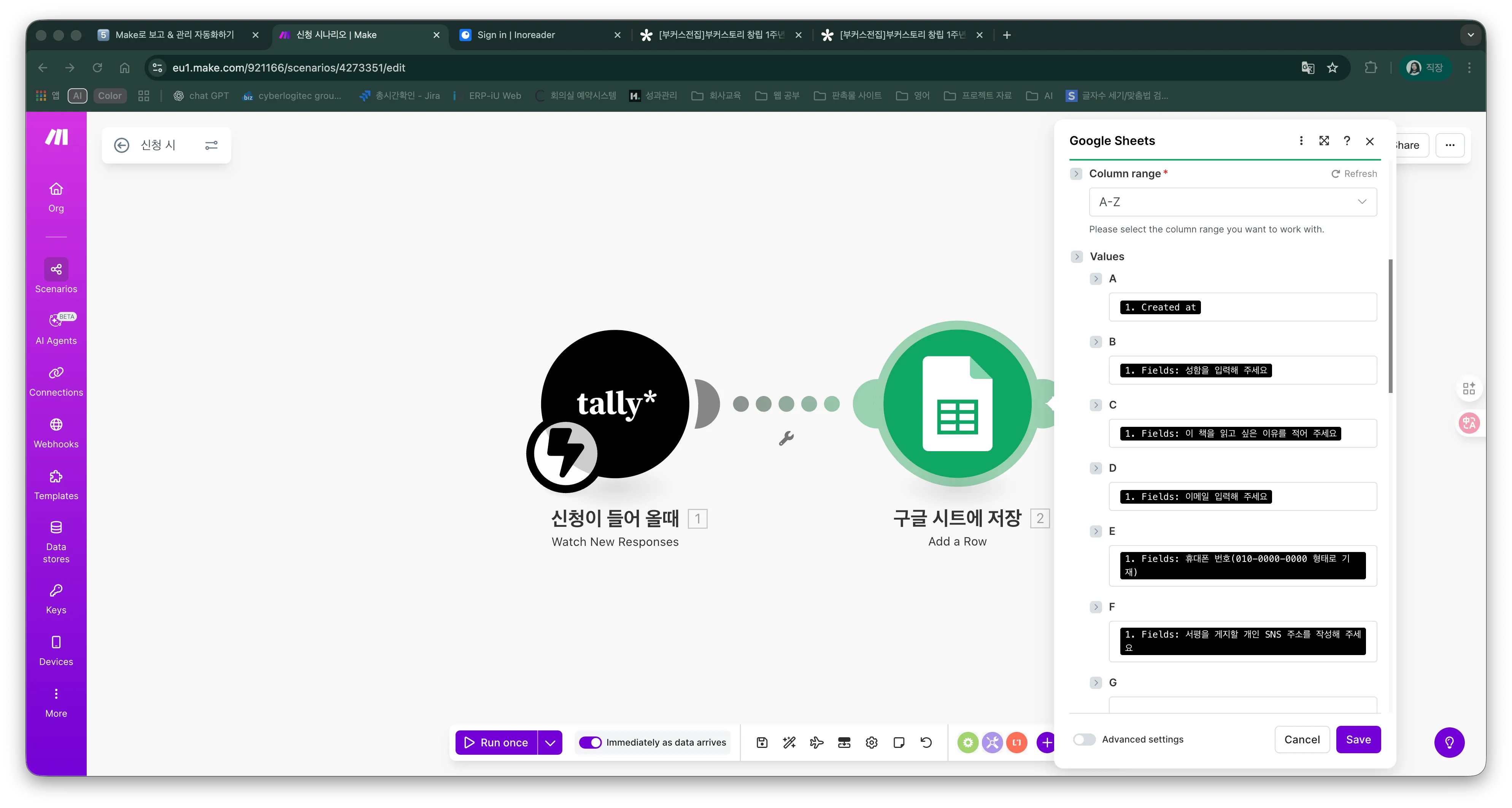The image size is (1512, 808).
Task: Open the Webhooks section in sidebar
Action: click(x=56, y=433)
